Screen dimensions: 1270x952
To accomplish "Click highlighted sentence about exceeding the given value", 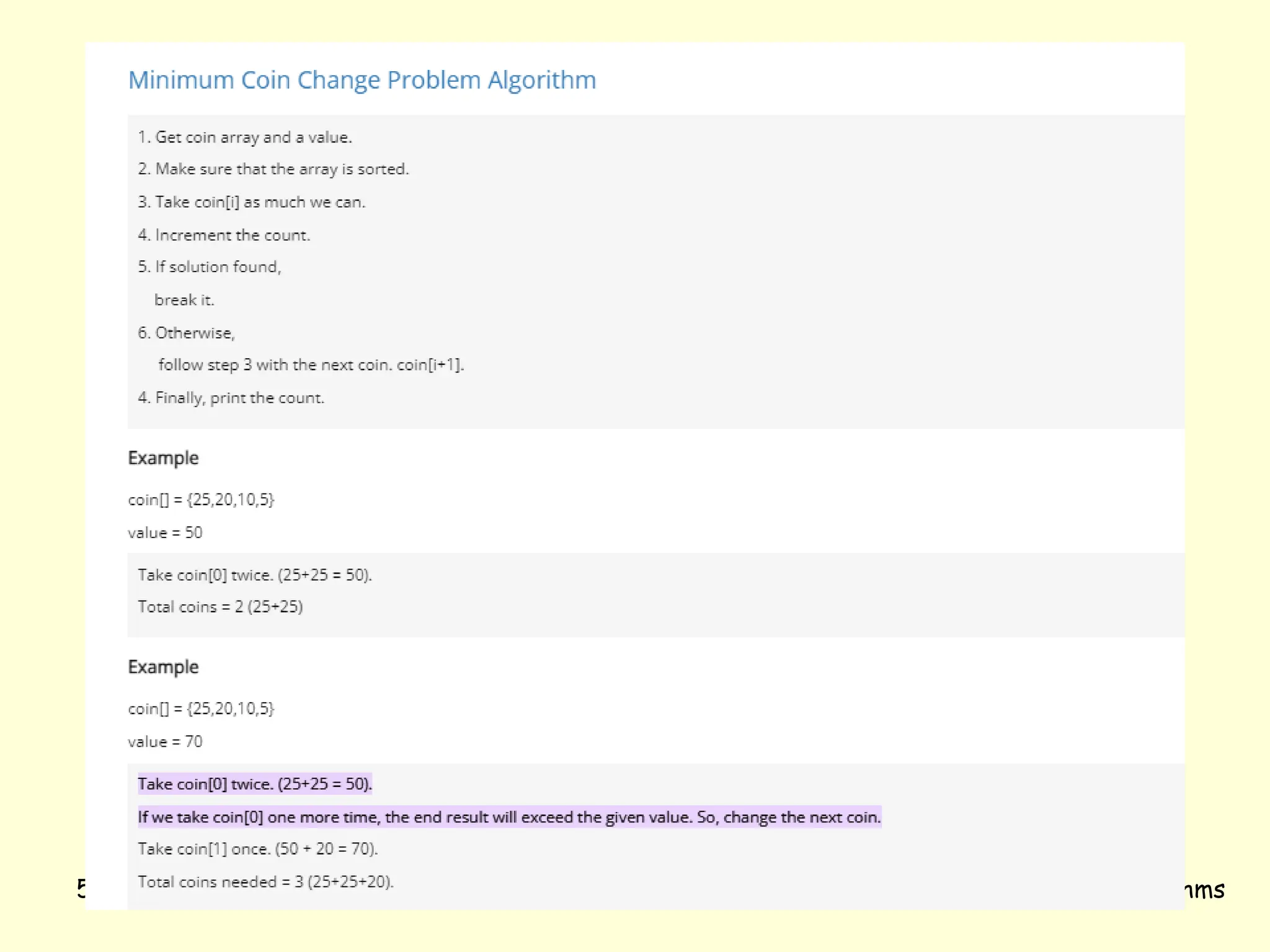I will coord(508,818).
